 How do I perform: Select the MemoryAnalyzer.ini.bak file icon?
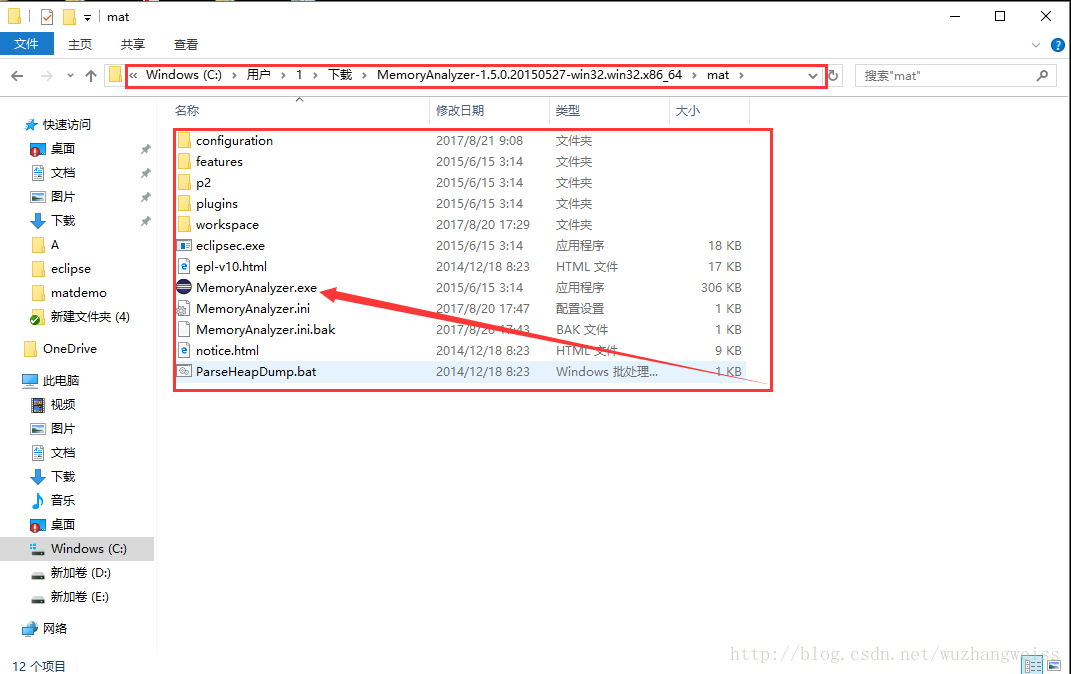click(183, 330)
